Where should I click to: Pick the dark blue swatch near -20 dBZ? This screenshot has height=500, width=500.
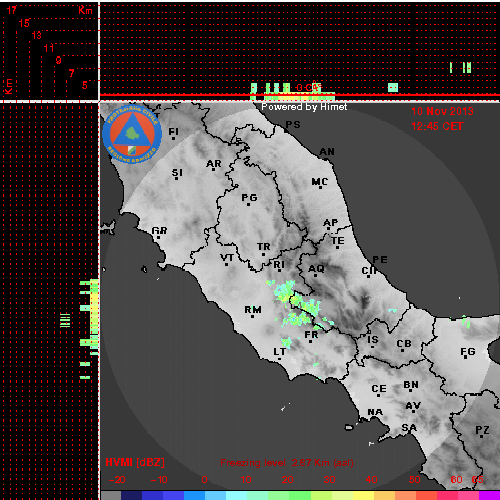click(x=131, y=495)
